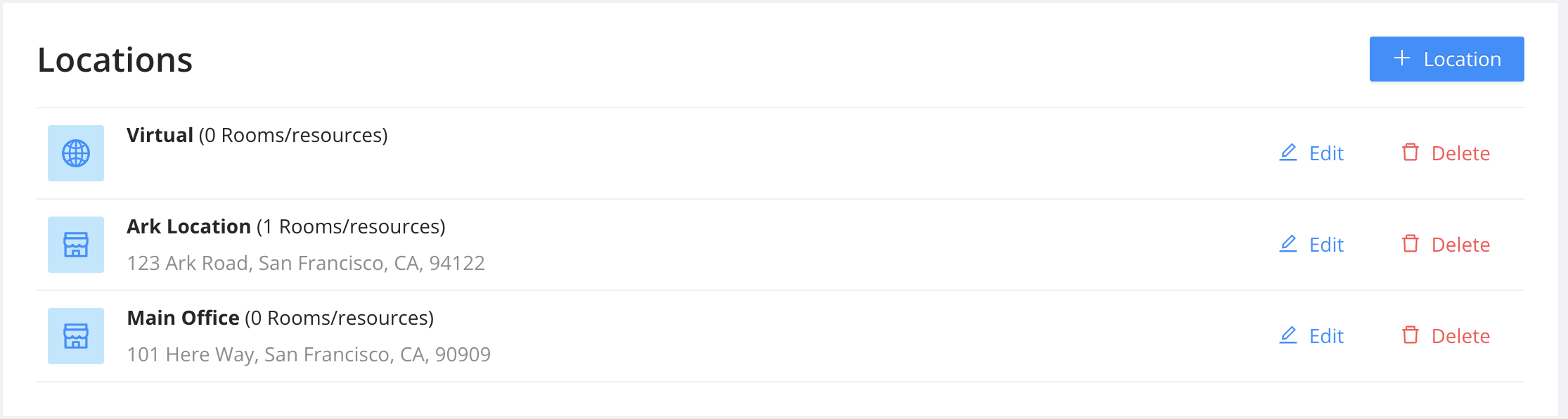This screenshot has height=419, width=1568.
Task: Click the storefront icon for Ark Location
Action: [x=76, y=245]
